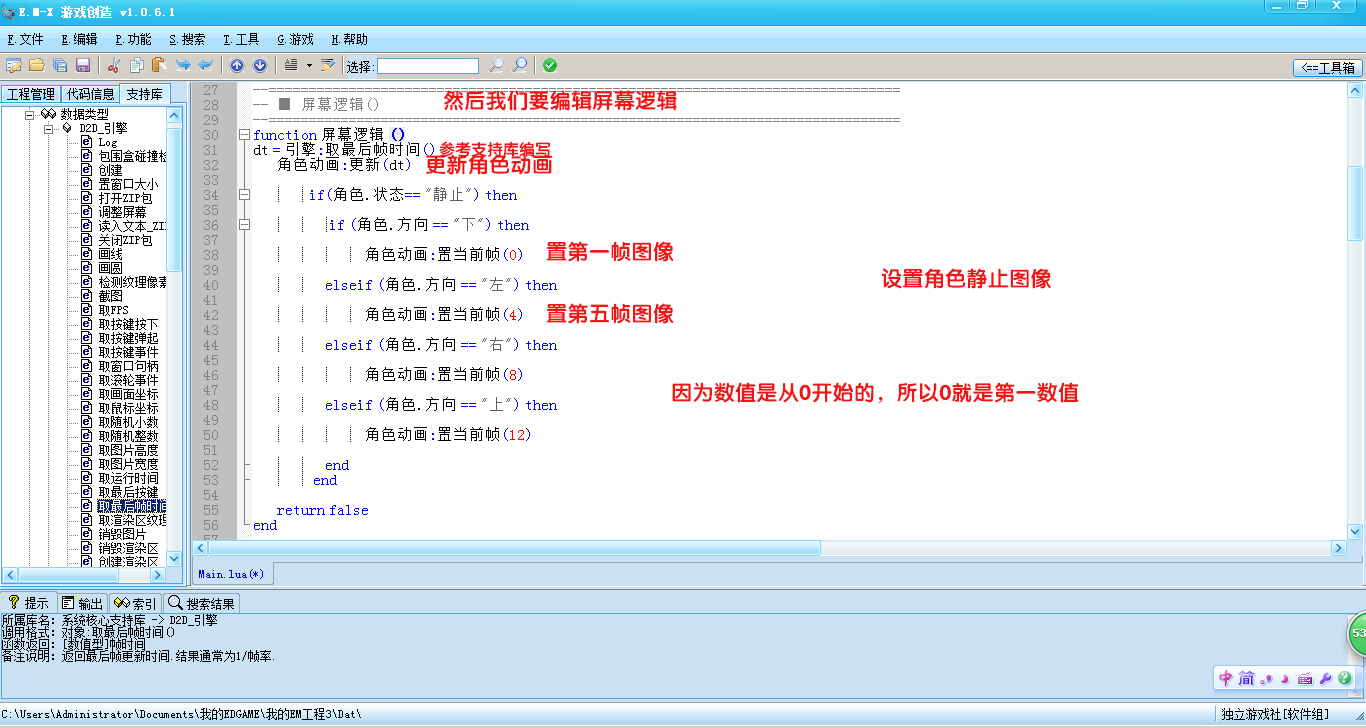Open the dropdown arrow beside list icon
The height and width of the screenshot is (728, 1366).
coord(309,66)
